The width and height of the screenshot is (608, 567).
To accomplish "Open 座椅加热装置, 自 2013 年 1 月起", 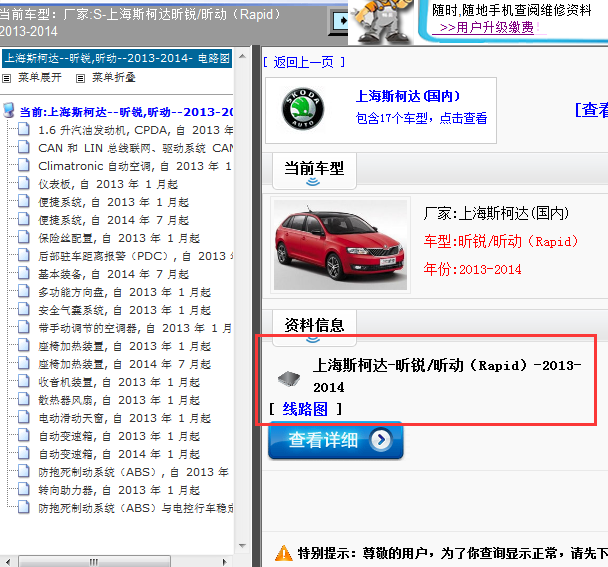I will [x=124, y=346].
